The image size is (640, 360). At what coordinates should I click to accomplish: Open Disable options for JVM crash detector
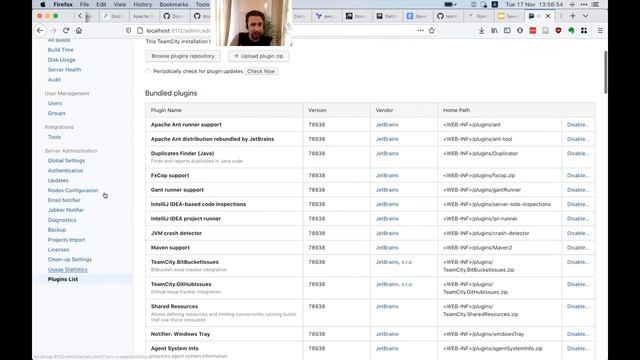[x=578, y=233]
